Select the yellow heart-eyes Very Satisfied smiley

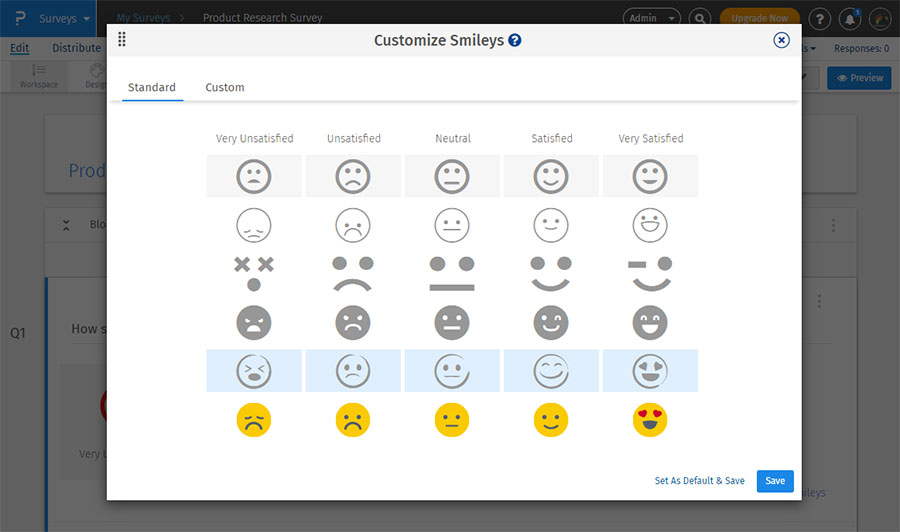click(650, 420)
